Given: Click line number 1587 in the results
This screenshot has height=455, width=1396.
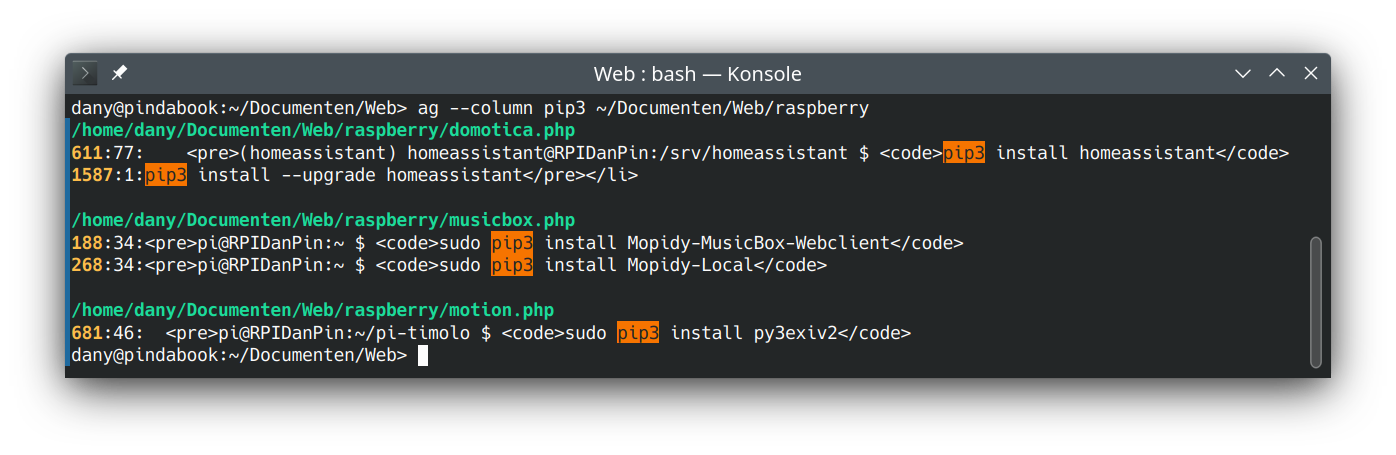Looking at the screenshot, I should coord(93,175).
